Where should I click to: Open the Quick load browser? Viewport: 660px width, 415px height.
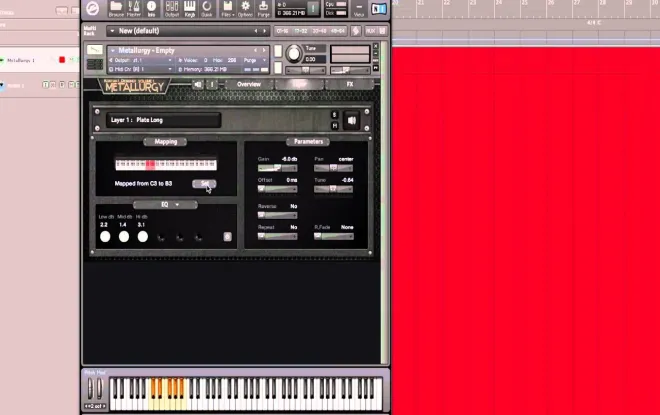point(207,9)
